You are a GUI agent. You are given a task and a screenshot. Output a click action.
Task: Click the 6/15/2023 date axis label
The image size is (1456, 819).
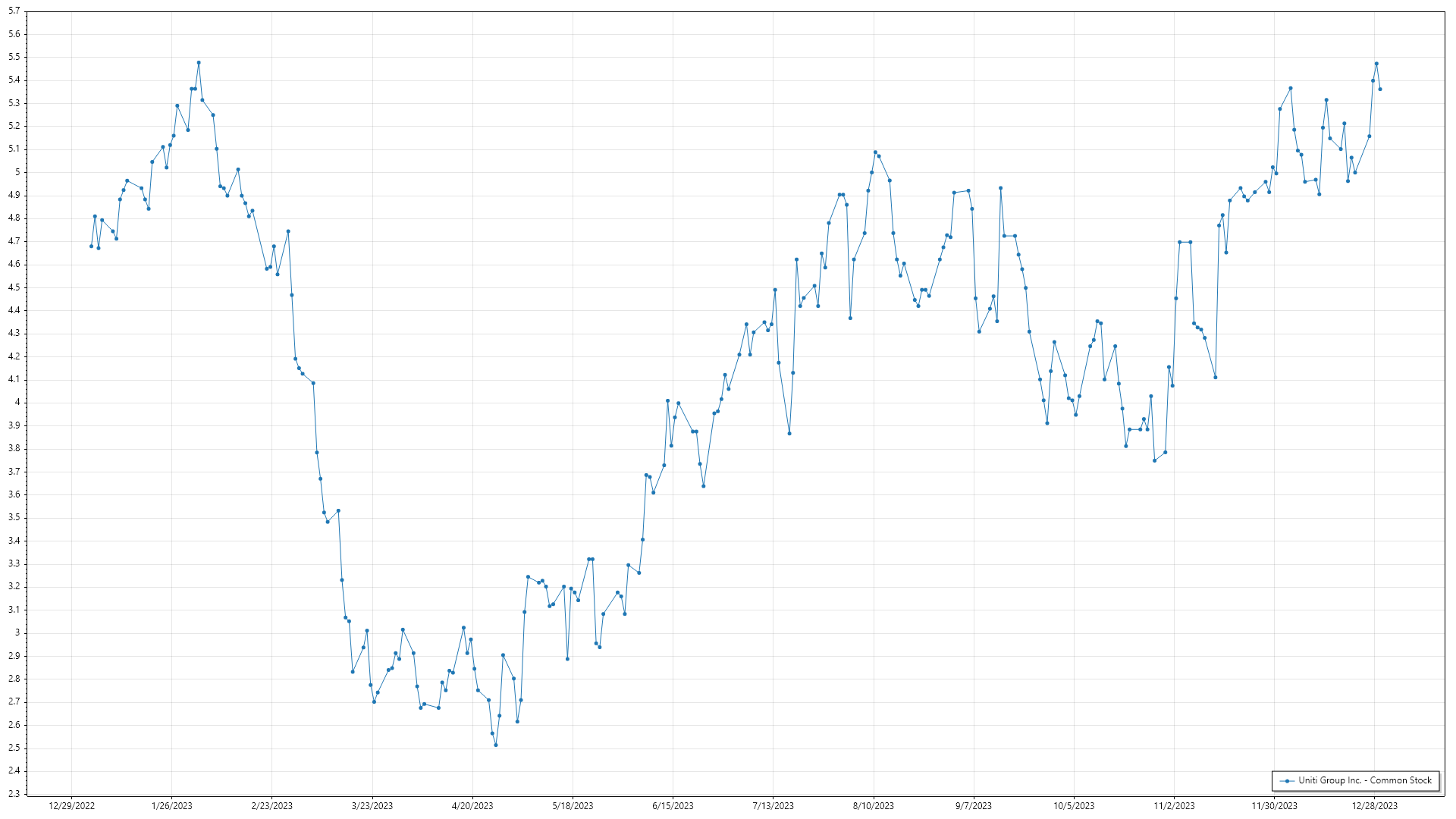673,805
